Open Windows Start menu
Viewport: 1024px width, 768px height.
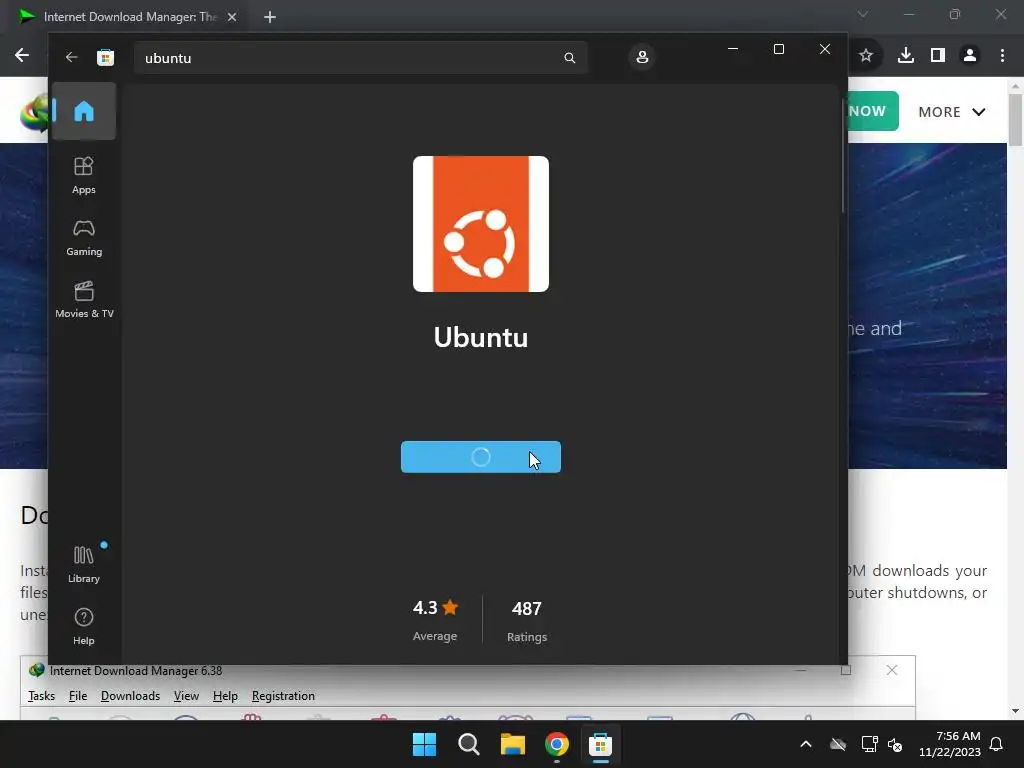[x=424, y=744]
